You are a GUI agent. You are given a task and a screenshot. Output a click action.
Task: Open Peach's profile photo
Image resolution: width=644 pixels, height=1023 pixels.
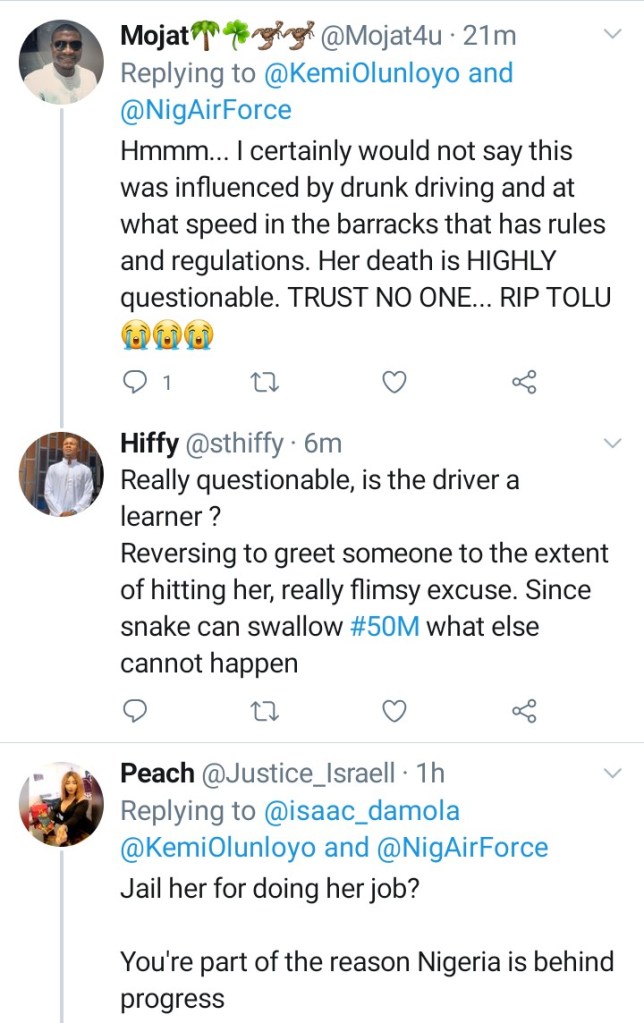[x=61, y=803]
